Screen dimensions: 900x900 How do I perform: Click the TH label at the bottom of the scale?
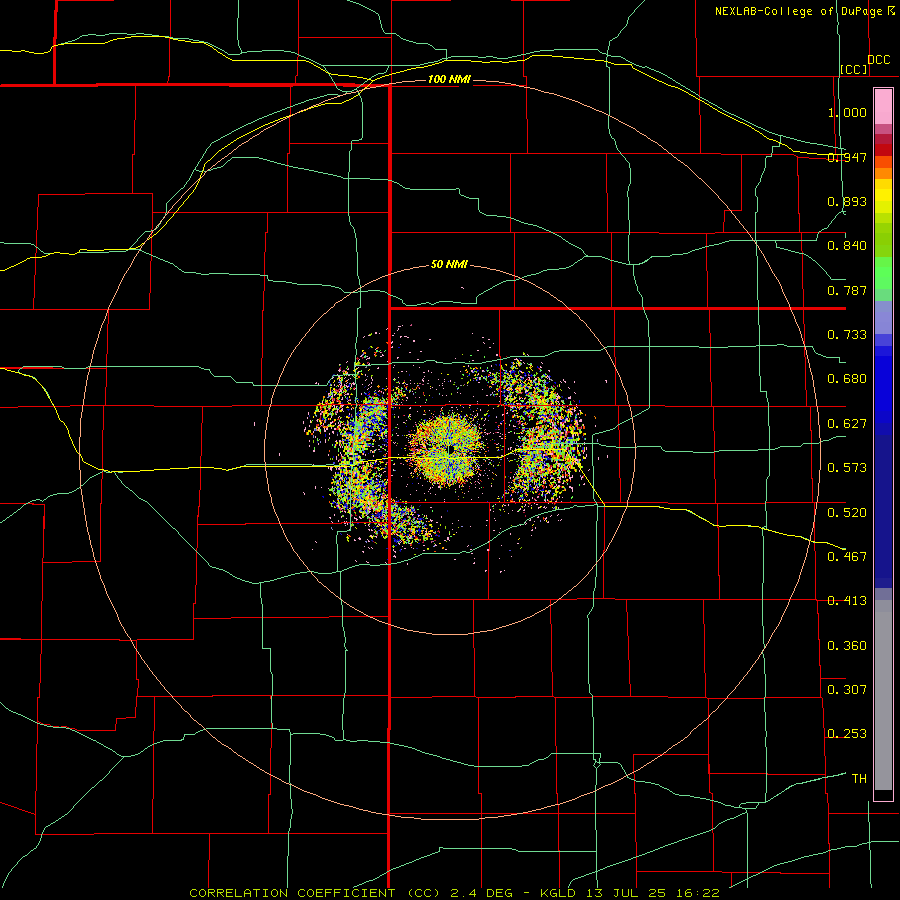(x=859, y=778)
